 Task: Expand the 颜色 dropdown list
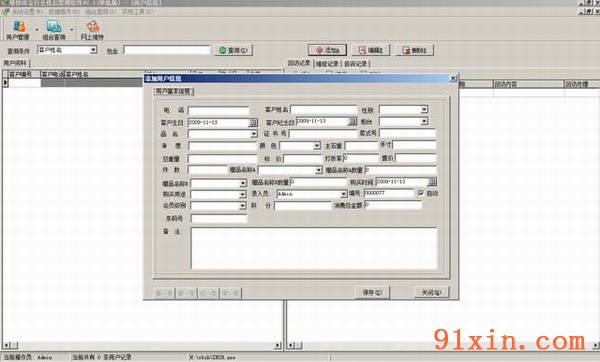click(317, 146)
